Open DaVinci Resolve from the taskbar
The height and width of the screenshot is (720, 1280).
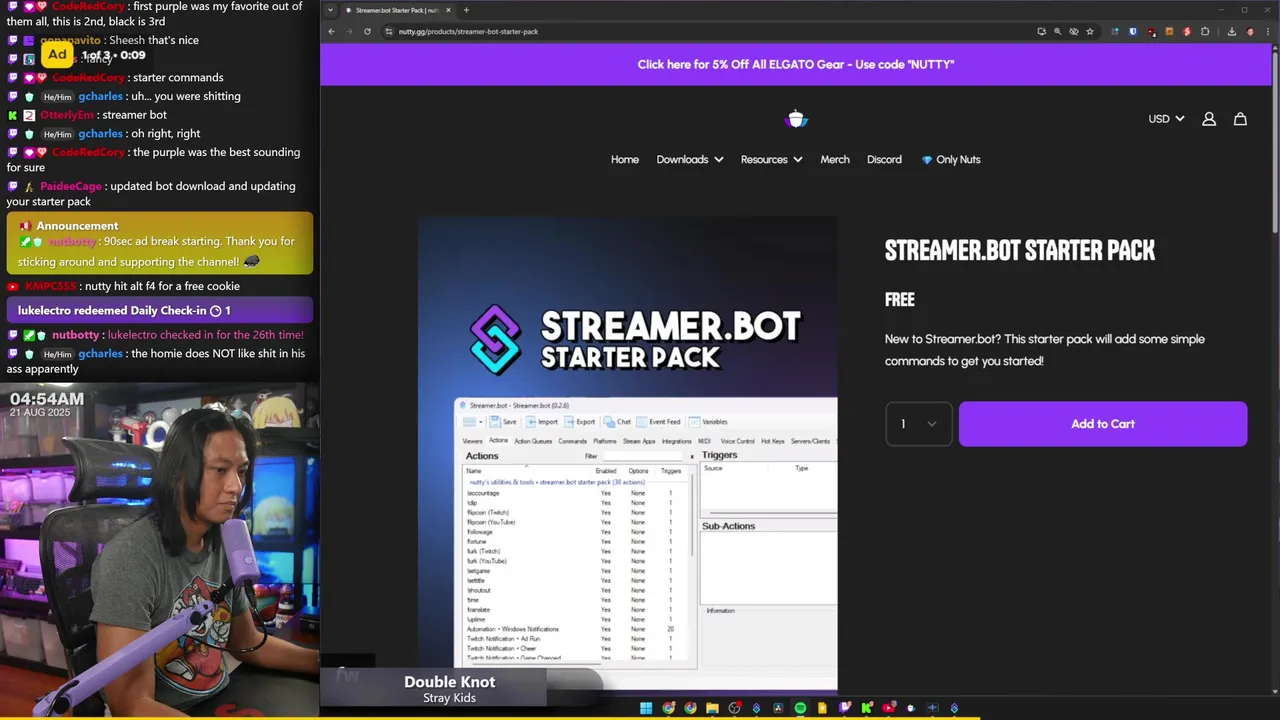tap(778, 708)
